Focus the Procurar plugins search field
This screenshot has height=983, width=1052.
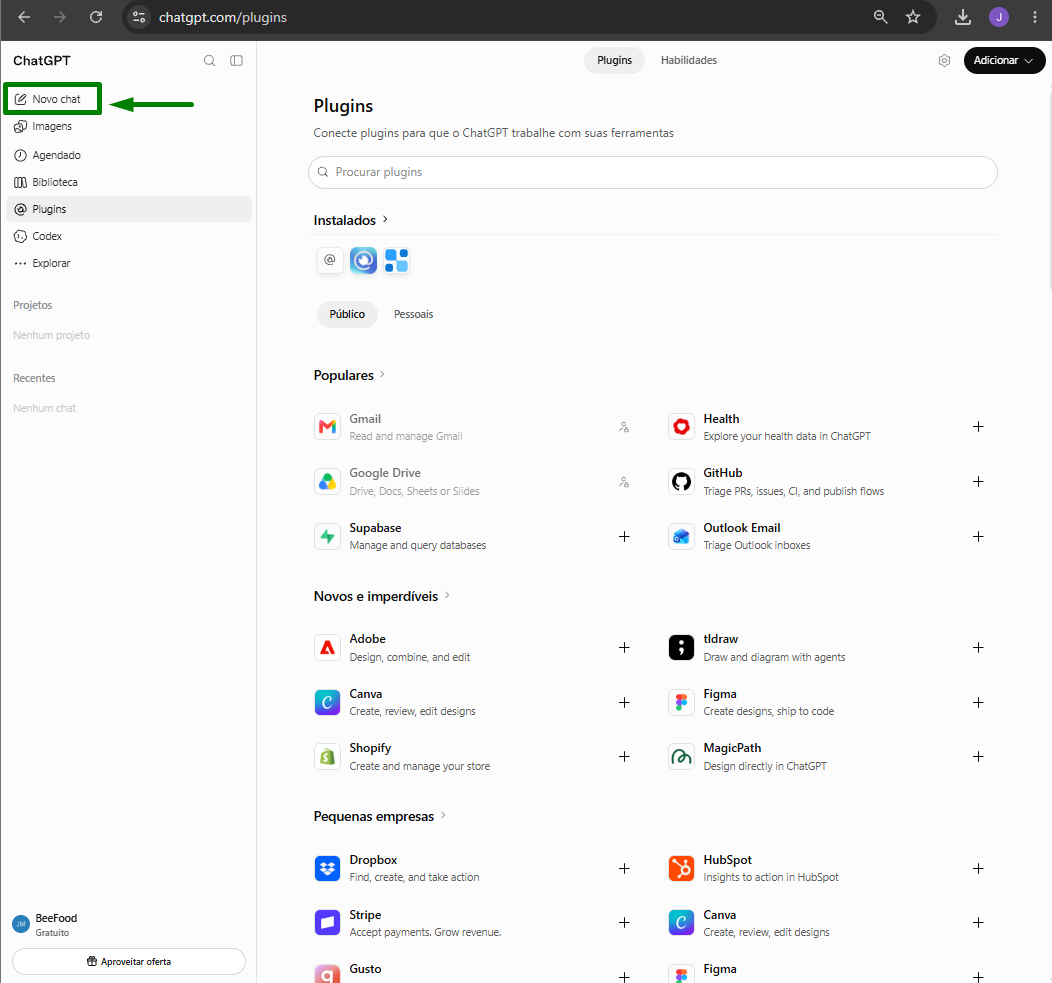tap(653, 172)
